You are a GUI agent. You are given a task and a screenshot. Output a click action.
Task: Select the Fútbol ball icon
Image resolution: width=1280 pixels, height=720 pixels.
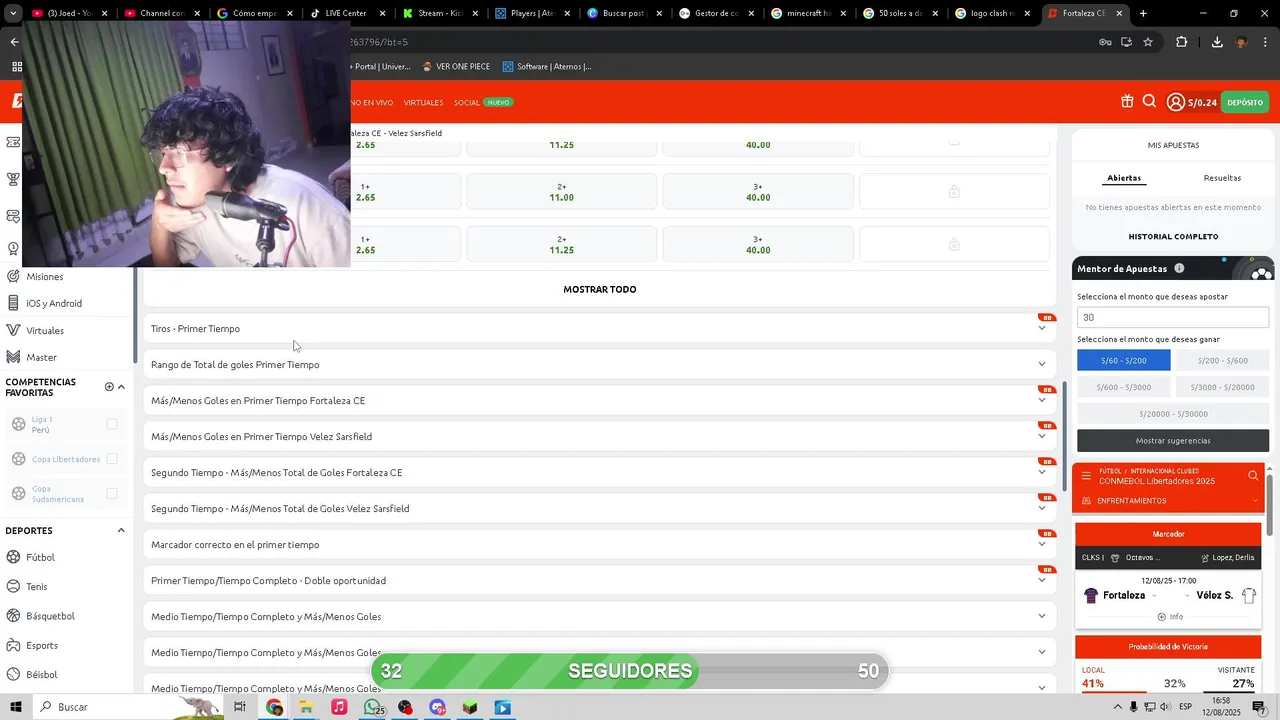coord(14,557)
